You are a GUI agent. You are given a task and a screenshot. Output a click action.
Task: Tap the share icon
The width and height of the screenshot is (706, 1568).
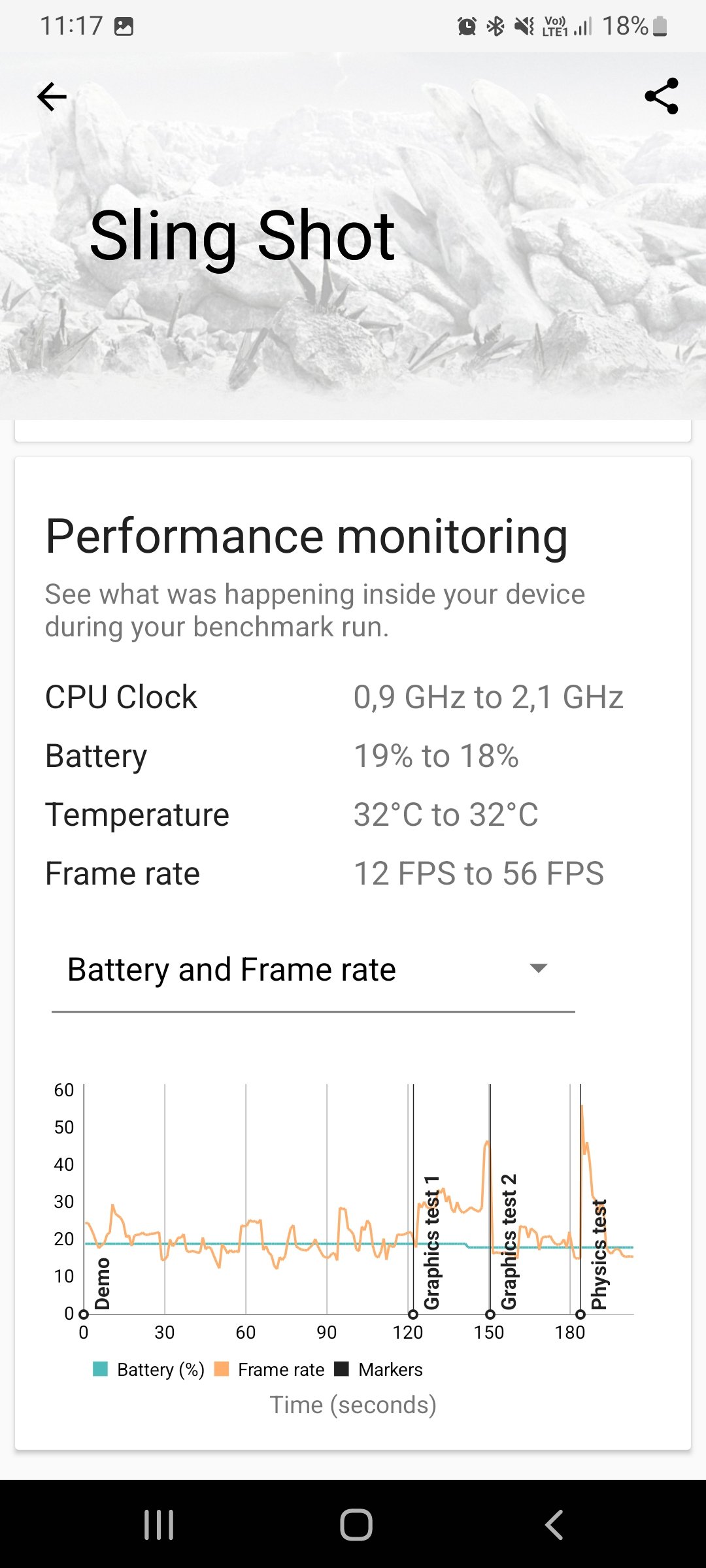click(x=662, y=96)
